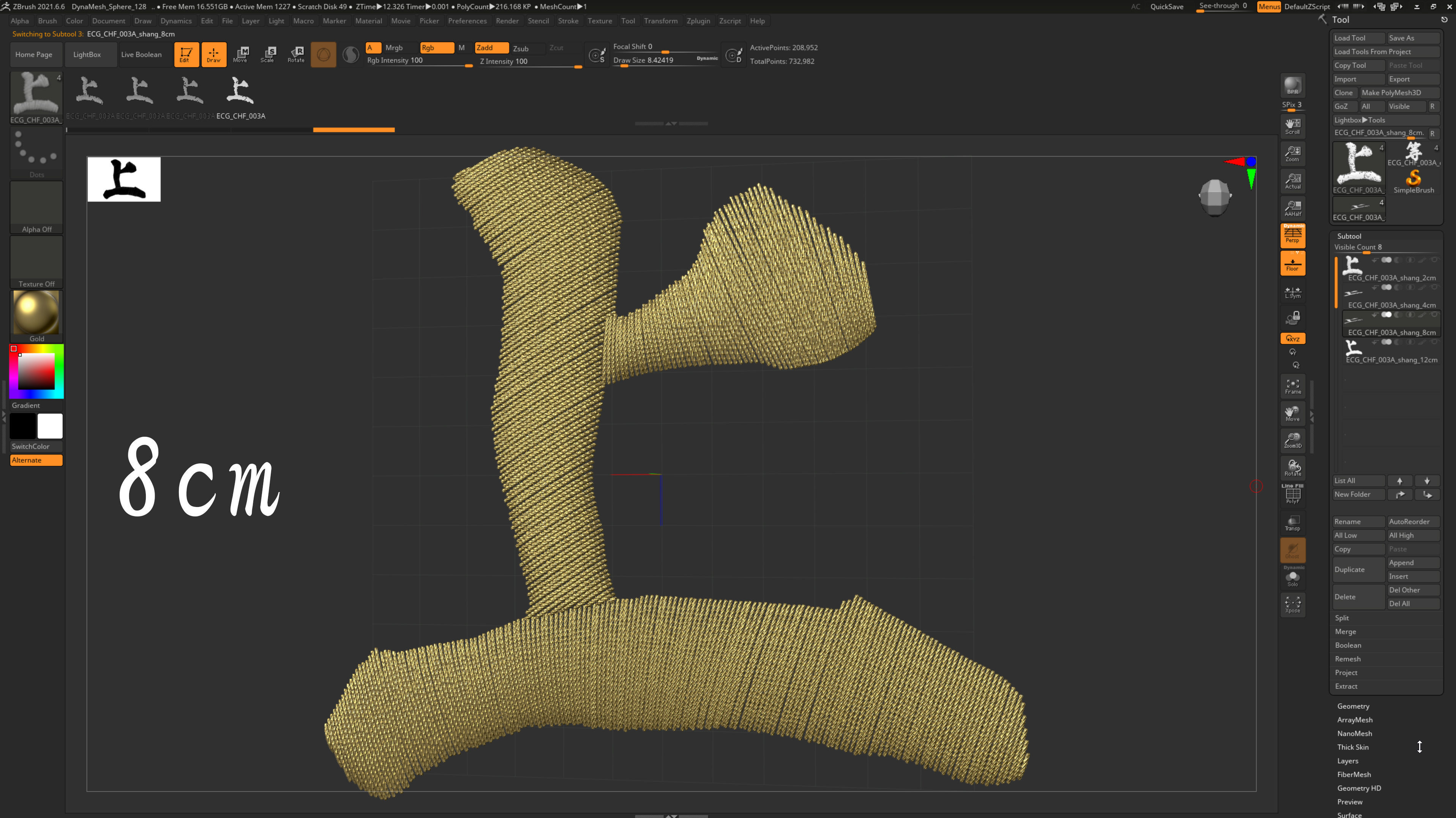Click the right shelf Move icon
The width and height of the screenshot is (1456, 818).
pos(1292,414)
